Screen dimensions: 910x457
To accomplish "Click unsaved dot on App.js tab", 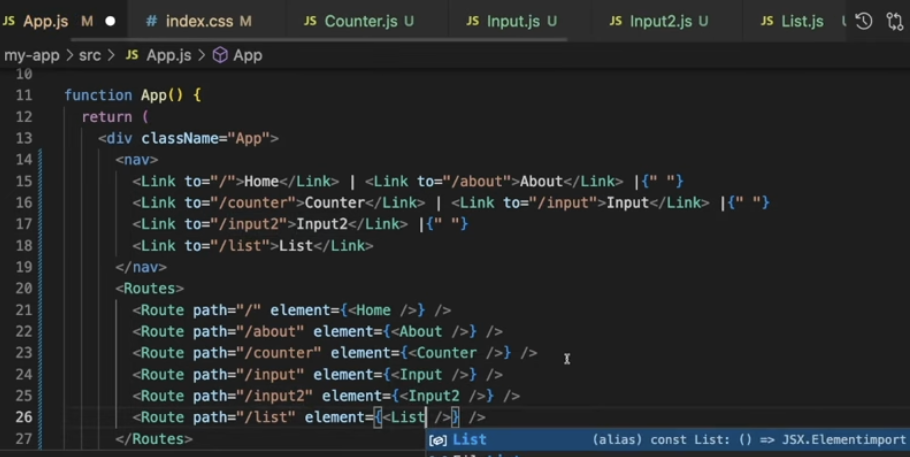I will pos(110,21).
